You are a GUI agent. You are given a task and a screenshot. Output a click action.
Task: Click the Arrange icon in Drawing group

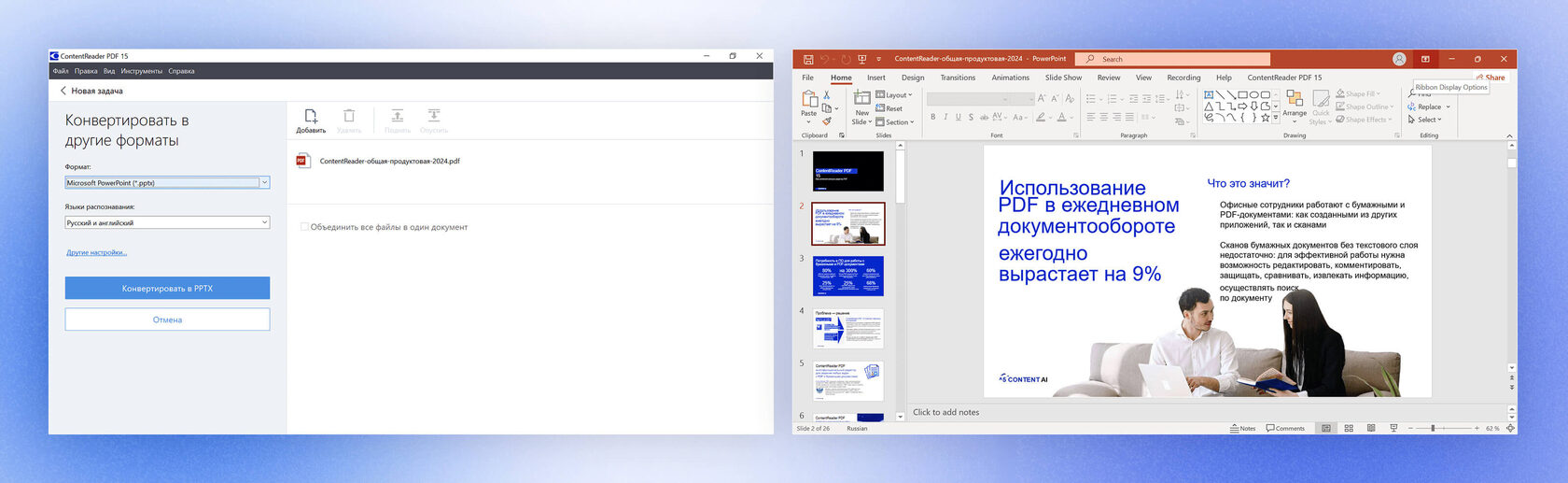point(1295,98)
